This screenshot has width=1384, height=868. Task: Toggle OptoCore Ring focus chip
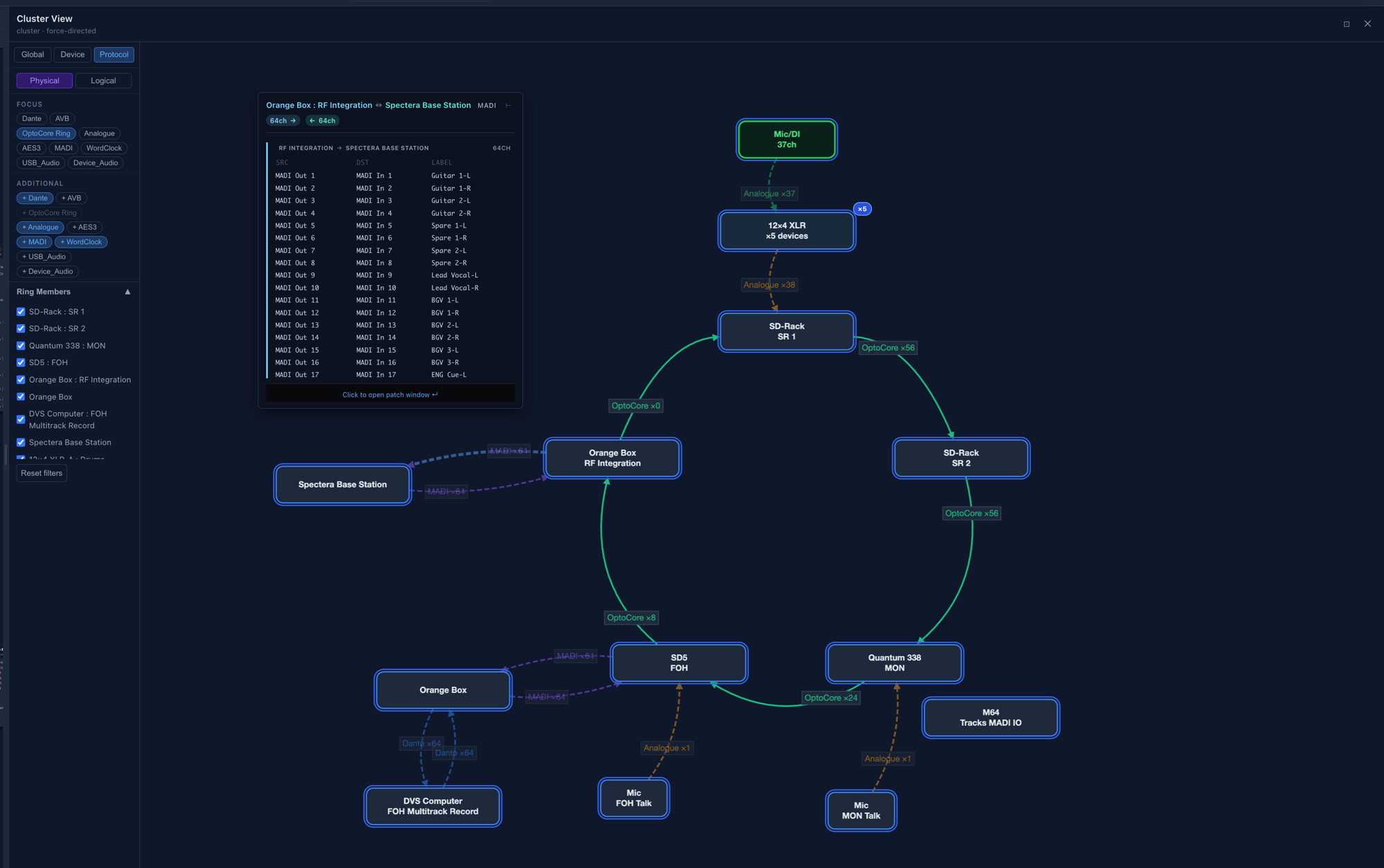coord(46,133)
